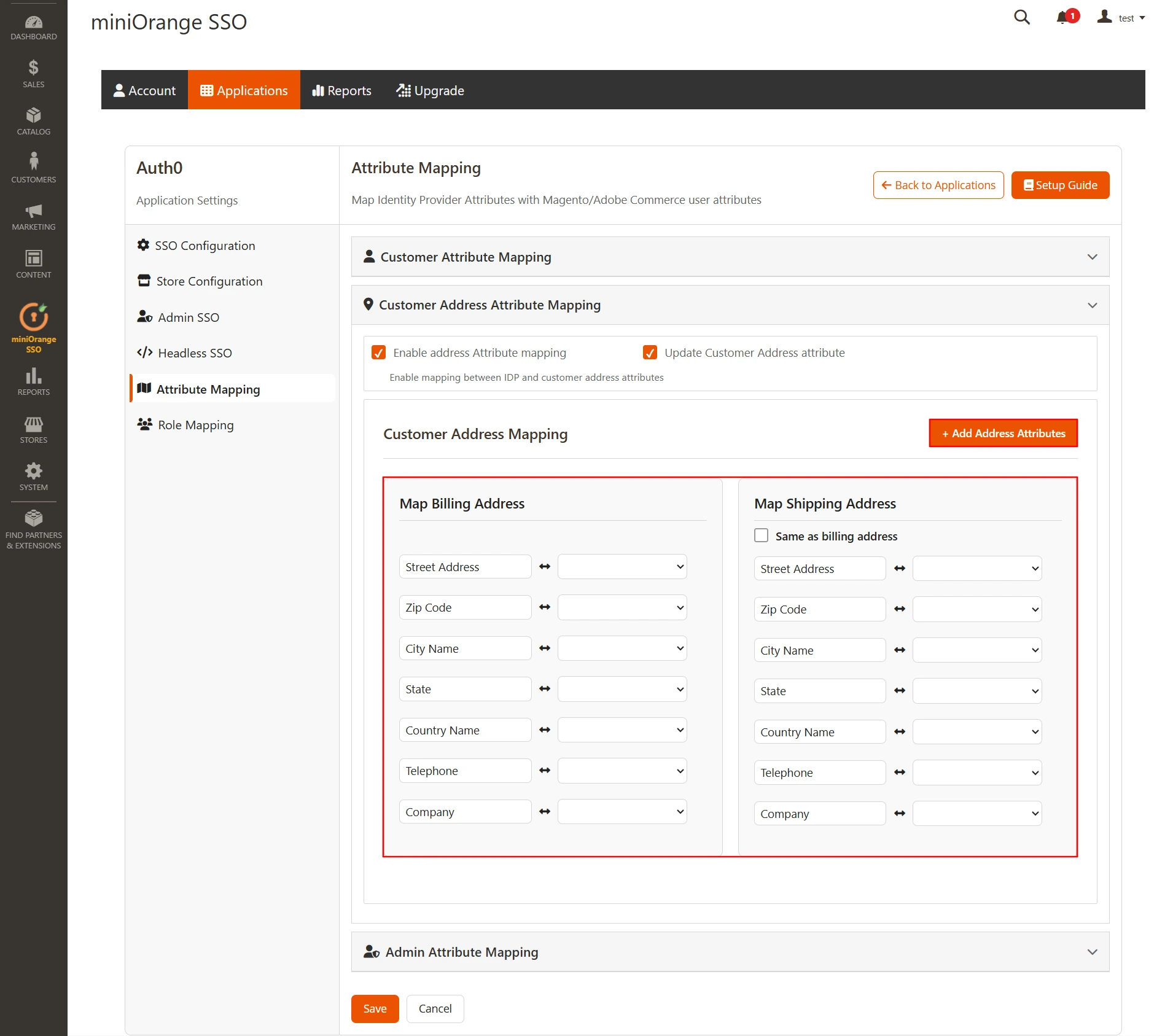The image size is (1173, 1036).
Task: Open Find Partners & Extensions
Action: 33,525
